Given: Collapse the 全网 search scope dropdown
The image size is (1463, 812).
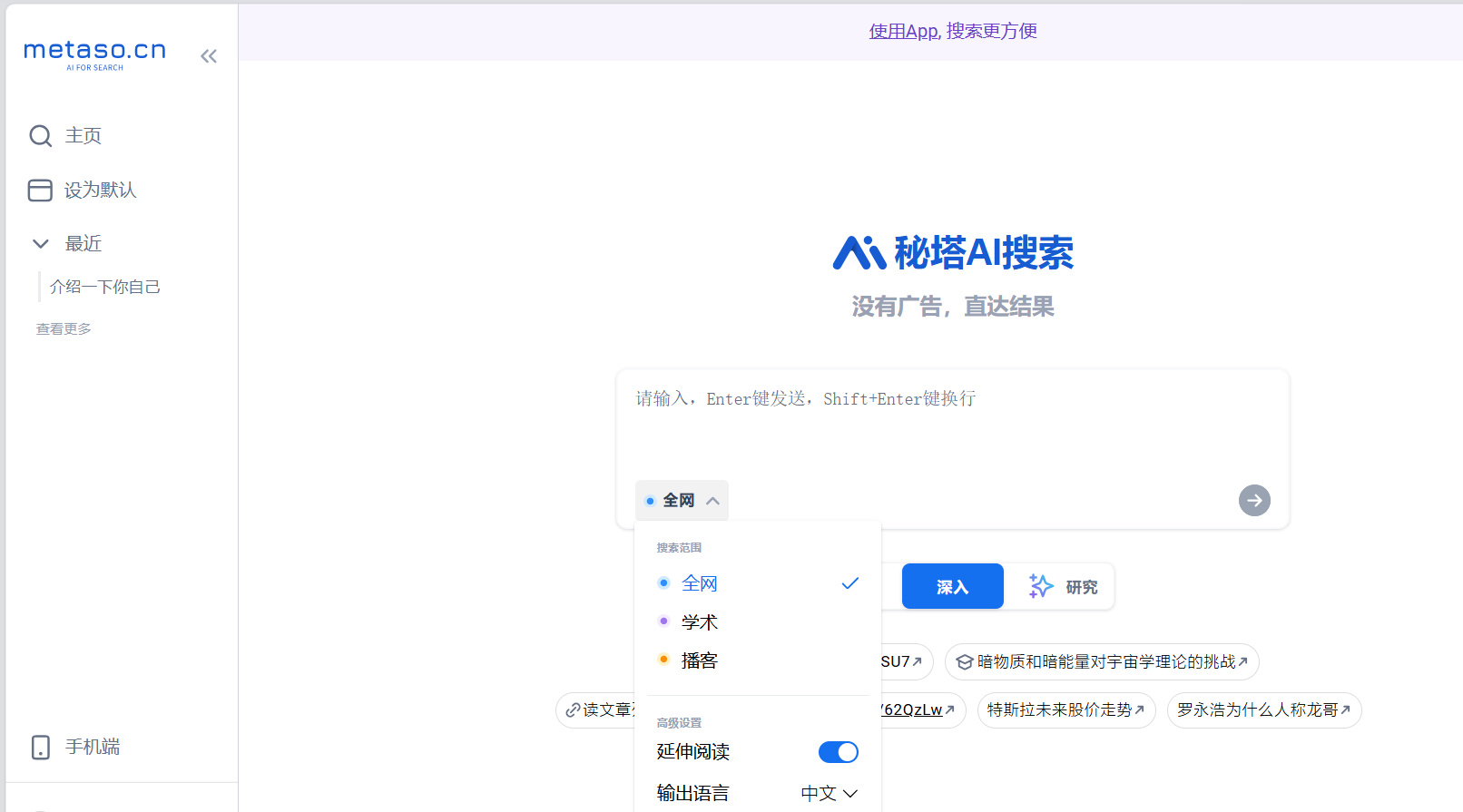Looking at the screenshot, I should (x=682, y=500).
